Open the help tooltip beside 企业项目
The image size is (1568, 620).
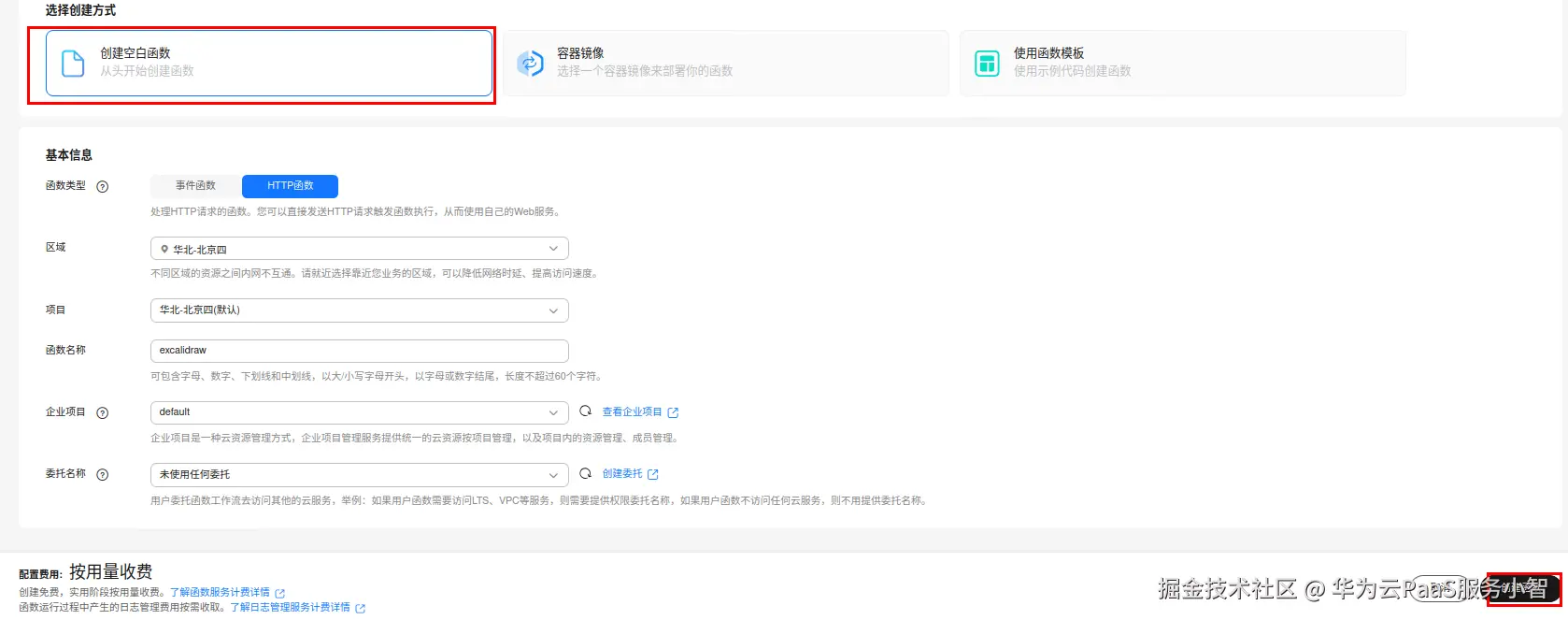click(103, 412)
